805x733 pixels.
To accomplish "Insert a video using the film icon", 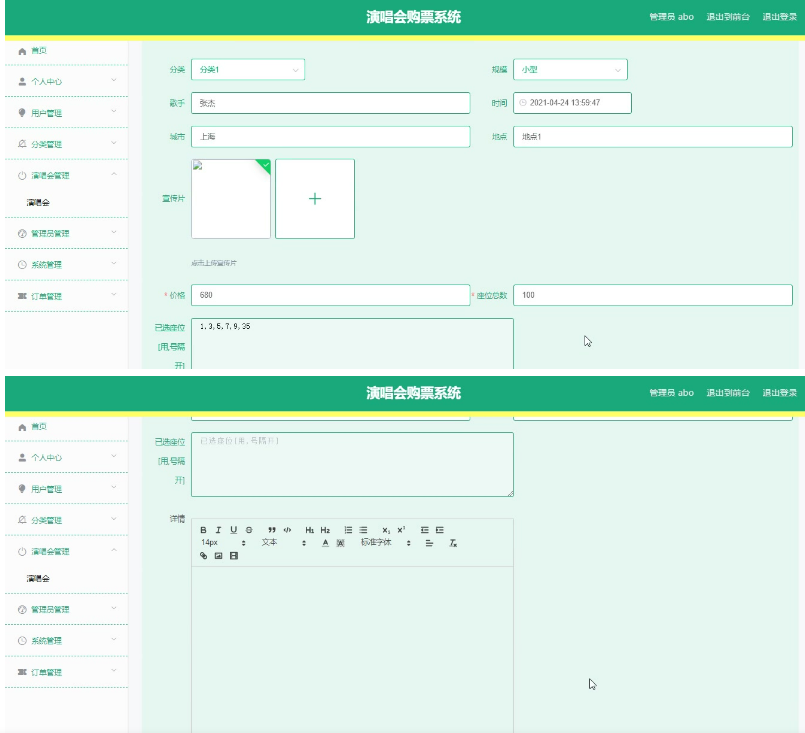I will tap(234, 555).
